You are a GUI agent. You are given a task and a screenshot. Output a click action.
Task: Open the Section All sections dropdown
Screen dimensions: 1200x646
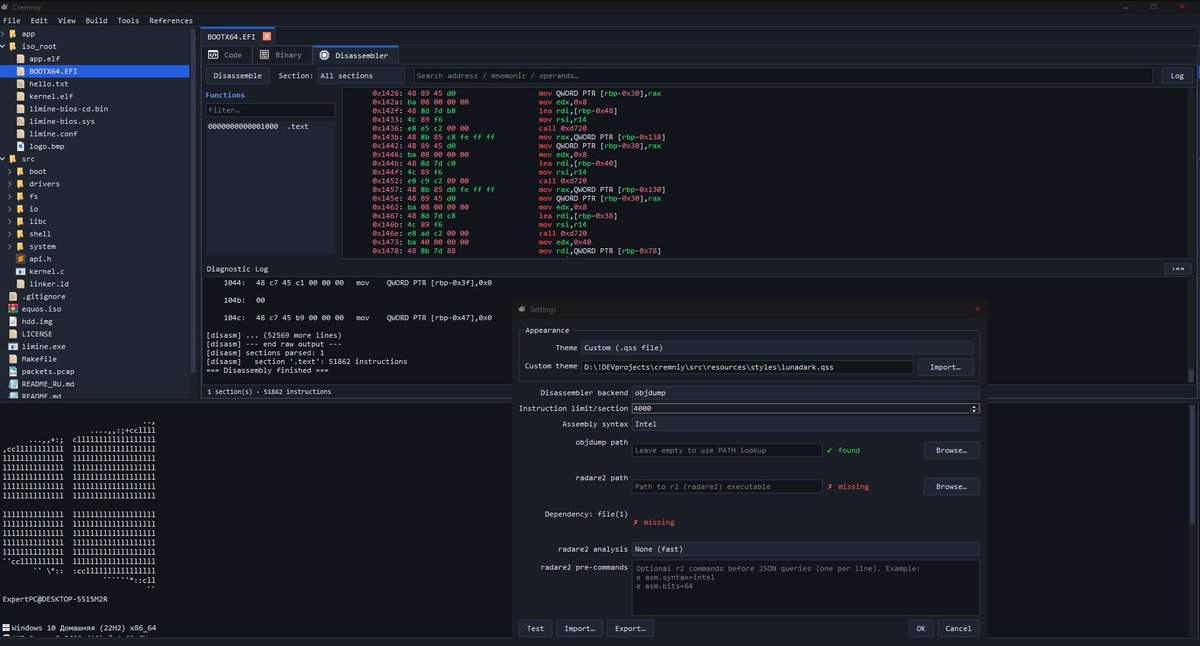[x=360, y=76]
